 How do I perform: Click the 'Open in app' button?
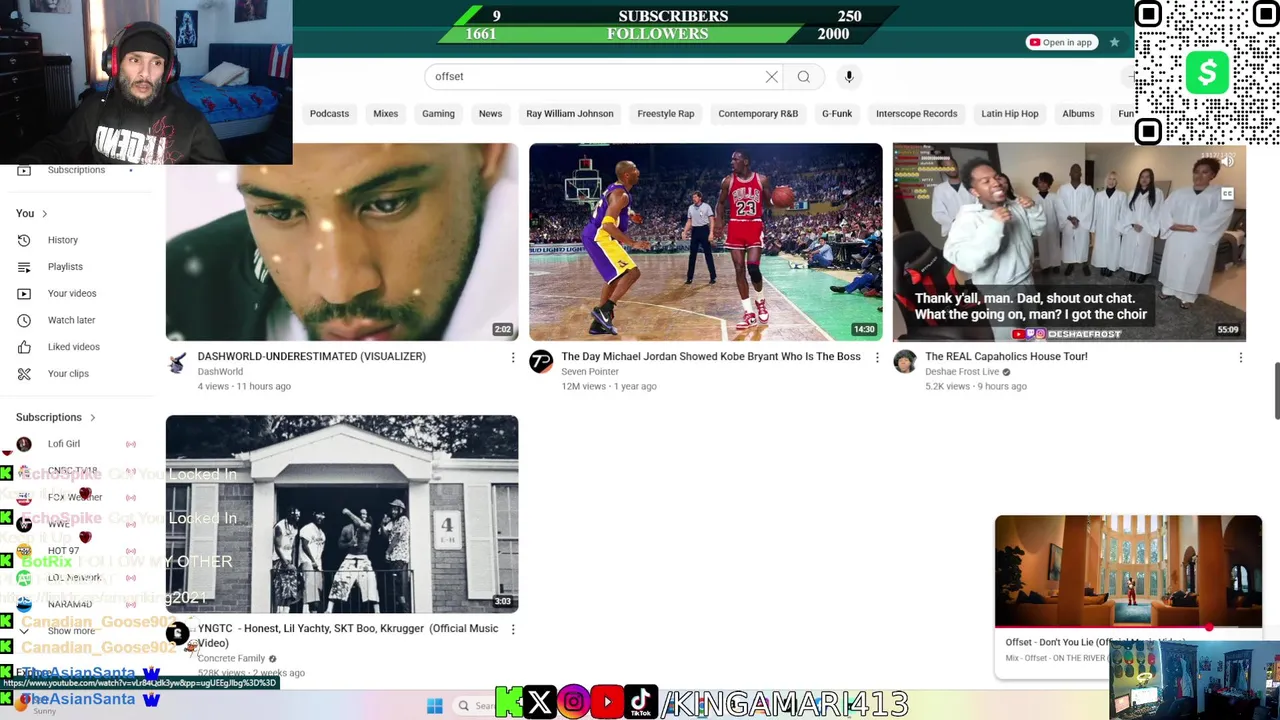tap(1061, 42)
